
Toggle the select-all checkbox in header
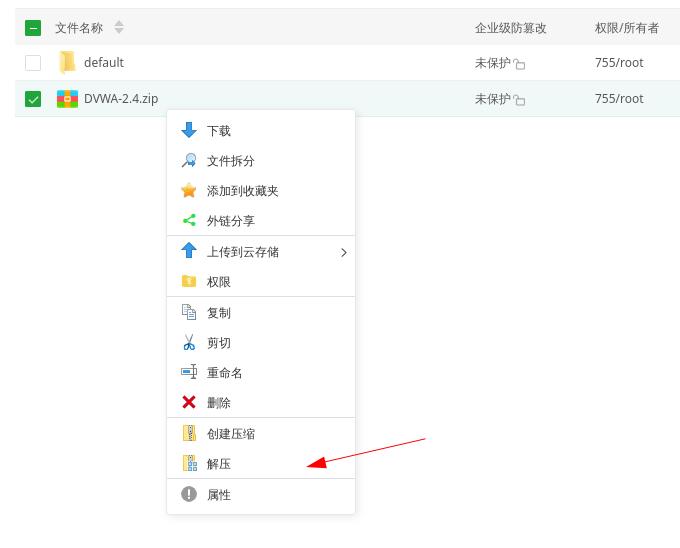(x=33, y=28)
